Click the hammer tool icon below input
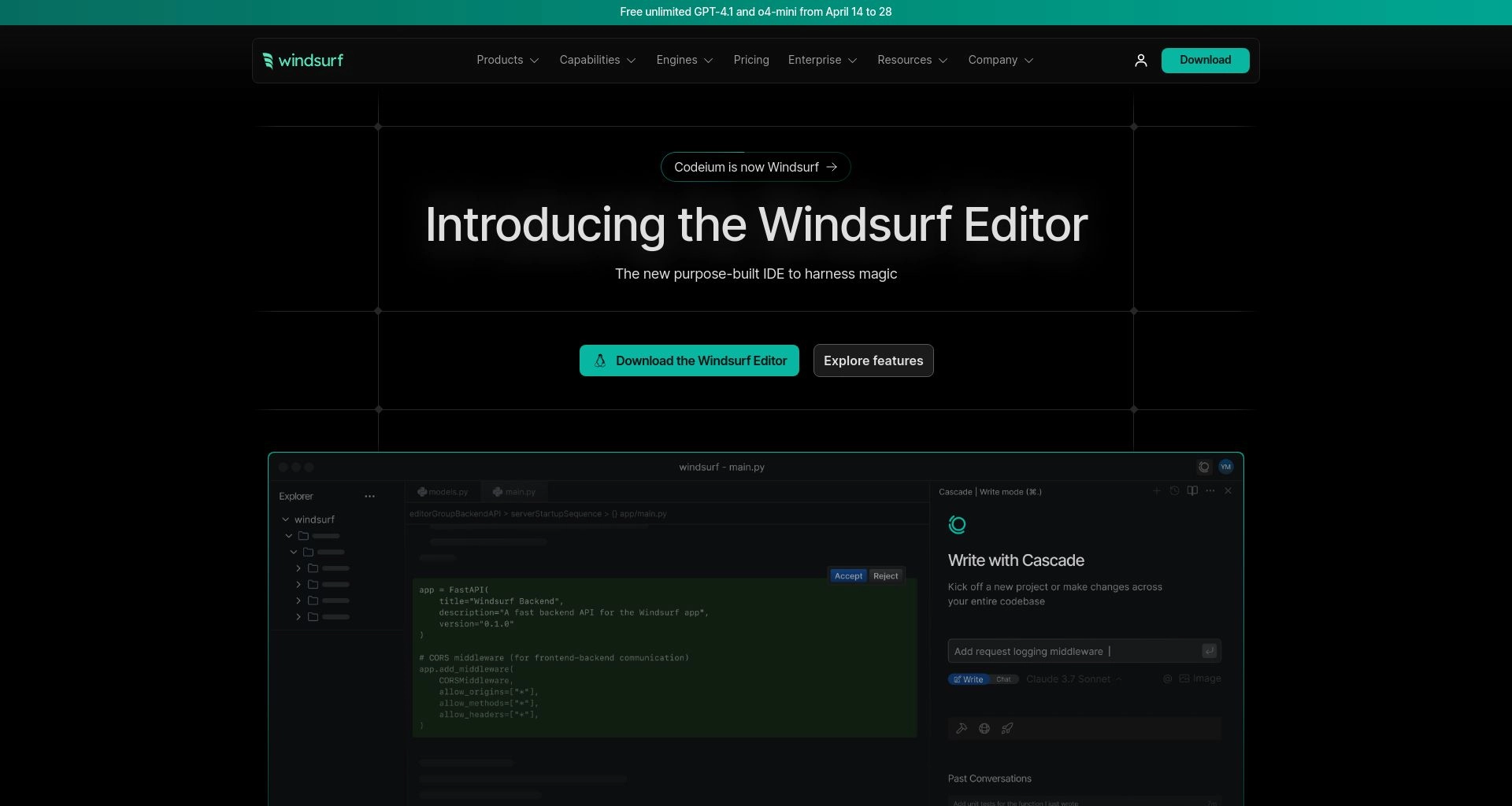This screenshot has width=1512, height=806. click(x=962, y=729)
